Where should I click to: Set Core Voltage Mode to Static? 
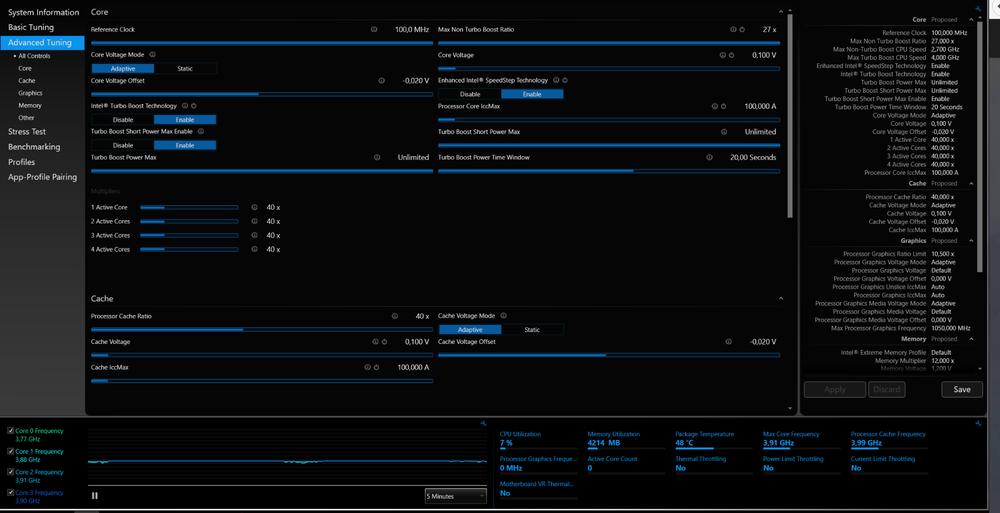[185, 68]
